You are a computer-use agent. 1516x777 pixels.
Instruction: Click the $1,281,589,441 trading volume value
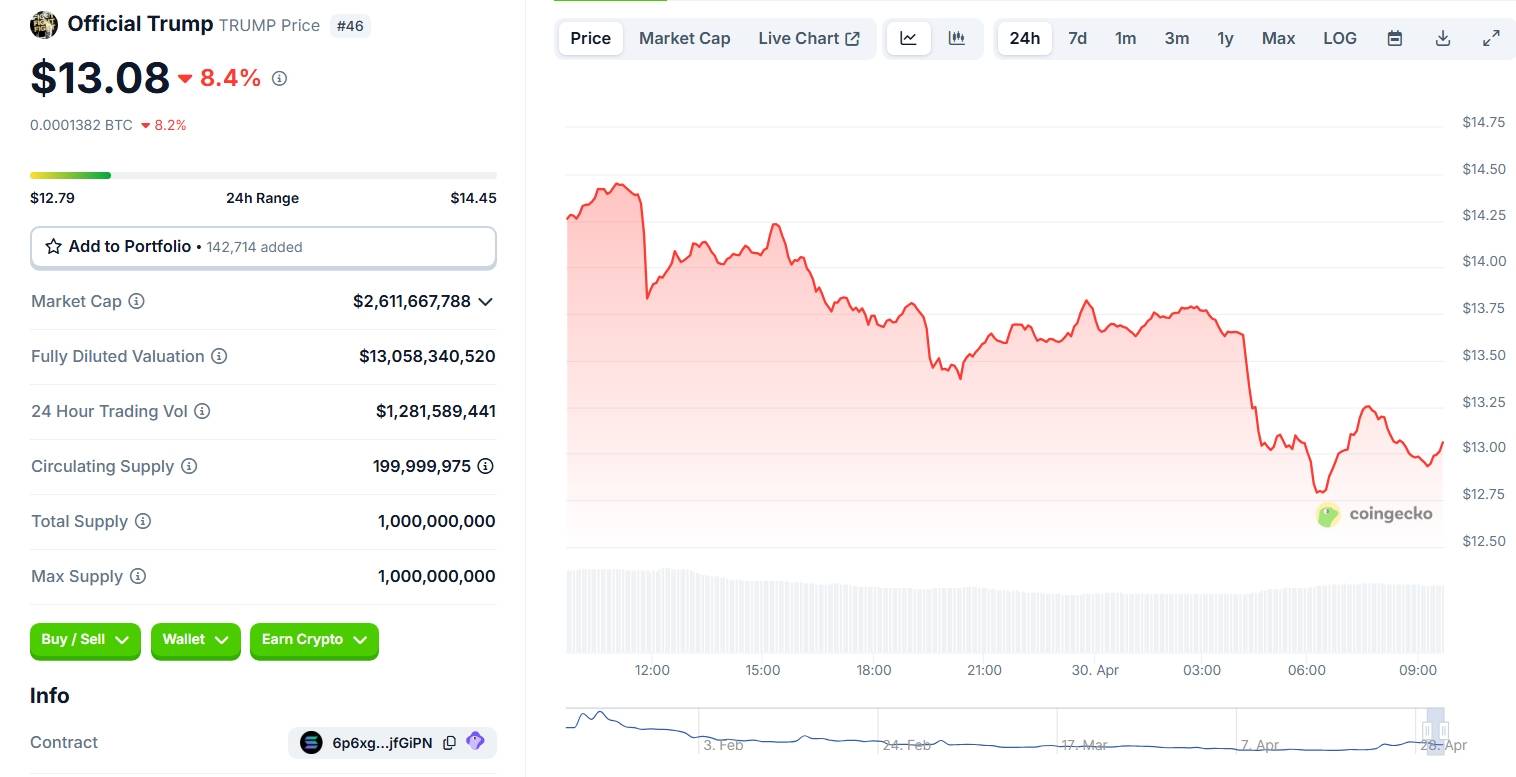point(436,411)
